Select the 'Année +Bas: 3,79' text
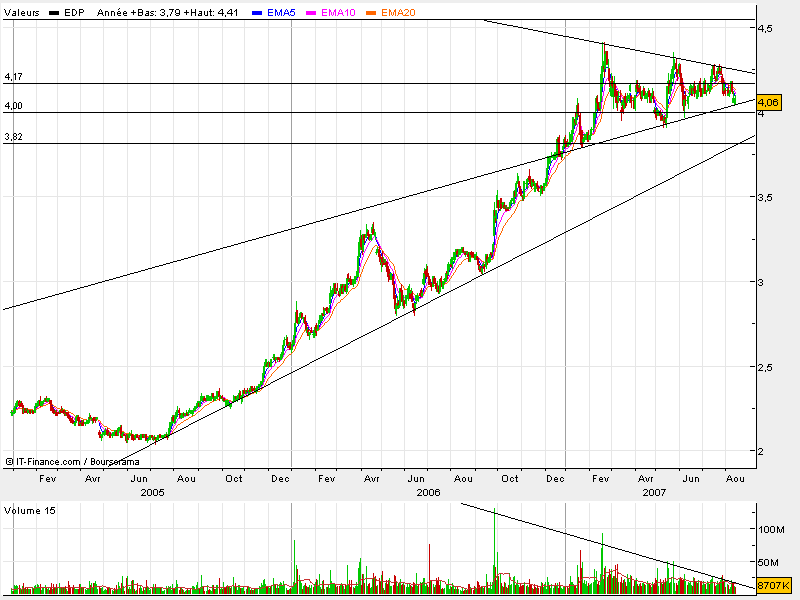This screenshot has height=600, width=800. click(x=139, y=13)
